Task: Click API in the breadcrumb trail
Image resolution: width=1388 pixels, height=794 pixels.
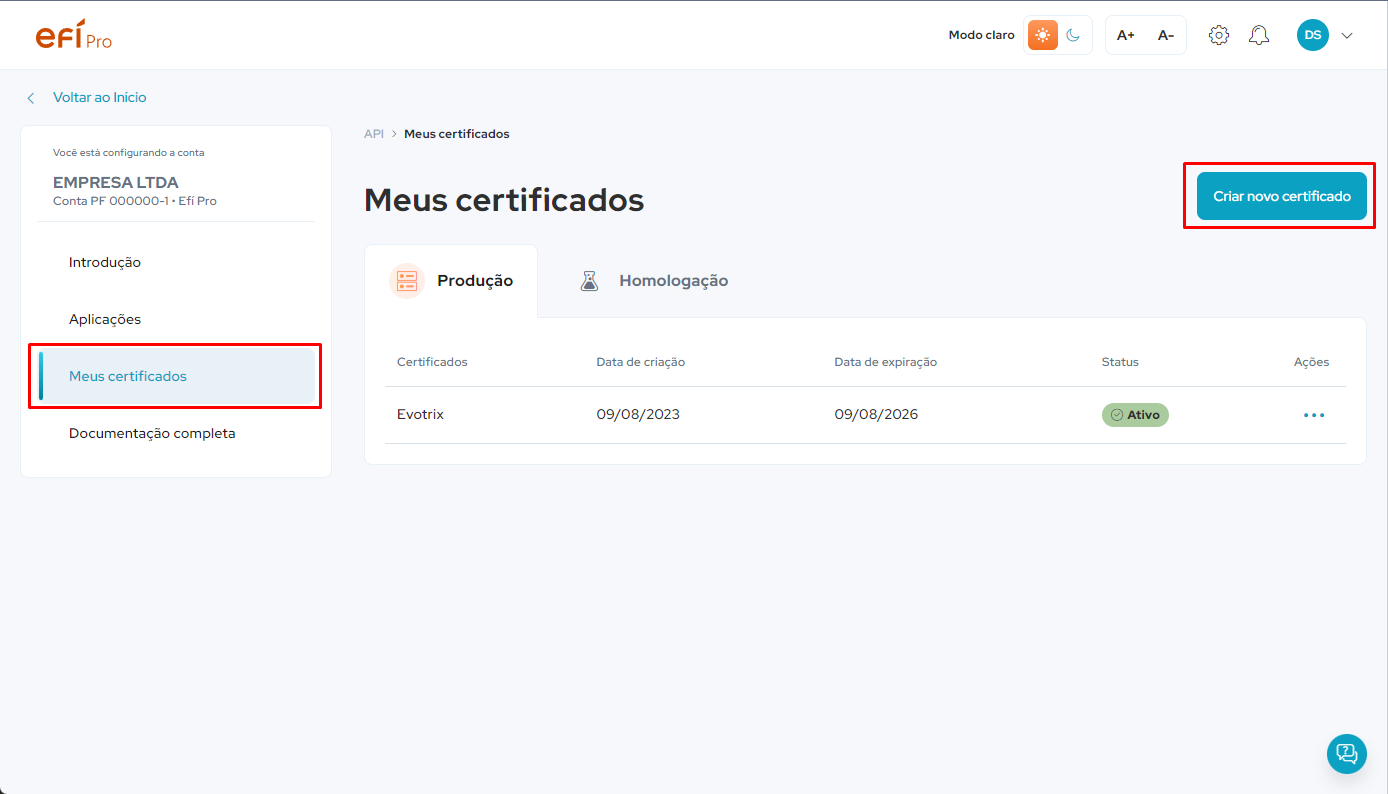Action: [x=373, y=133]
